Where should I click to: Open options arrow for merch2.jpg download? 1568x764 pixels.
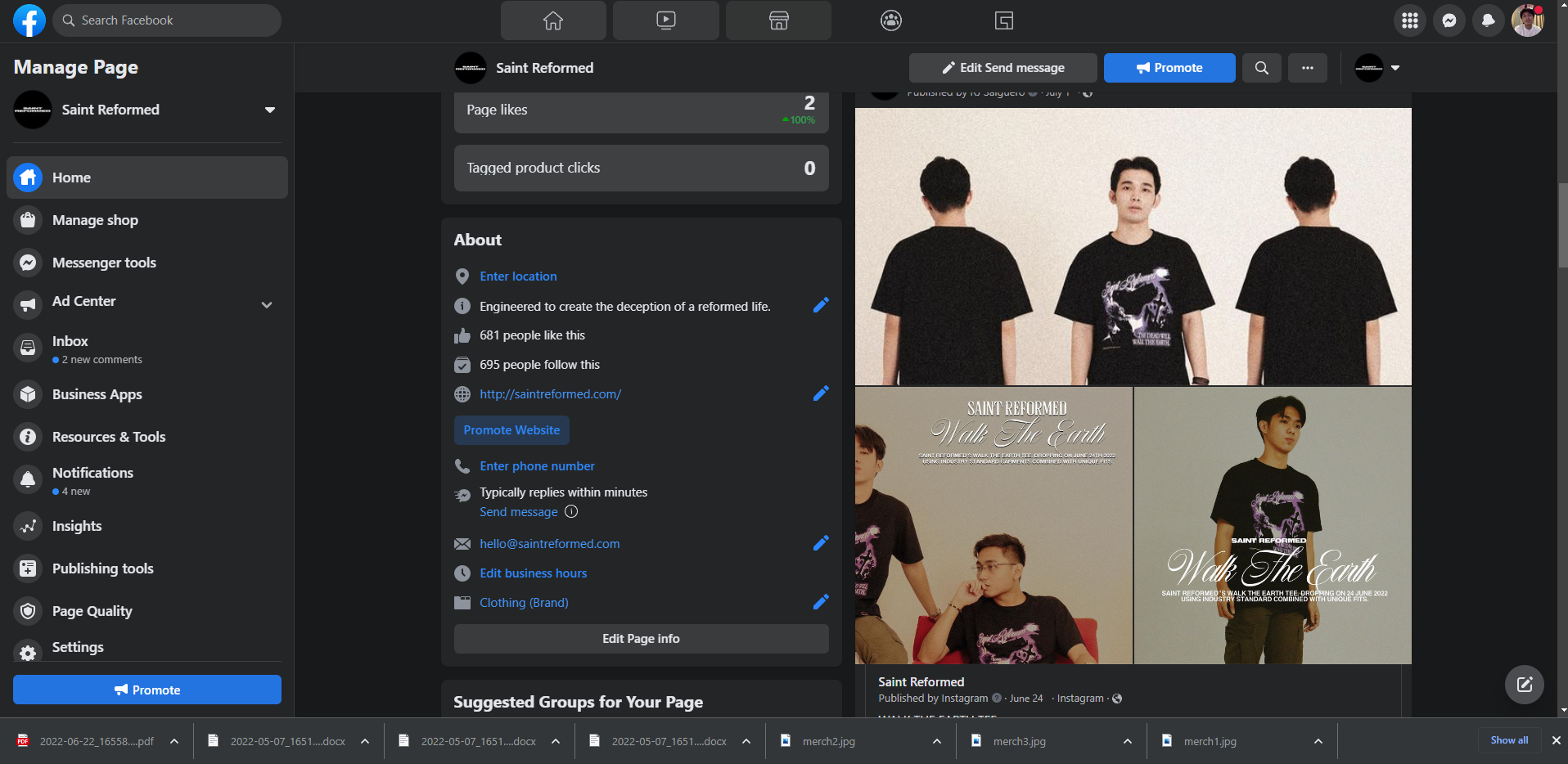point(937,741)
